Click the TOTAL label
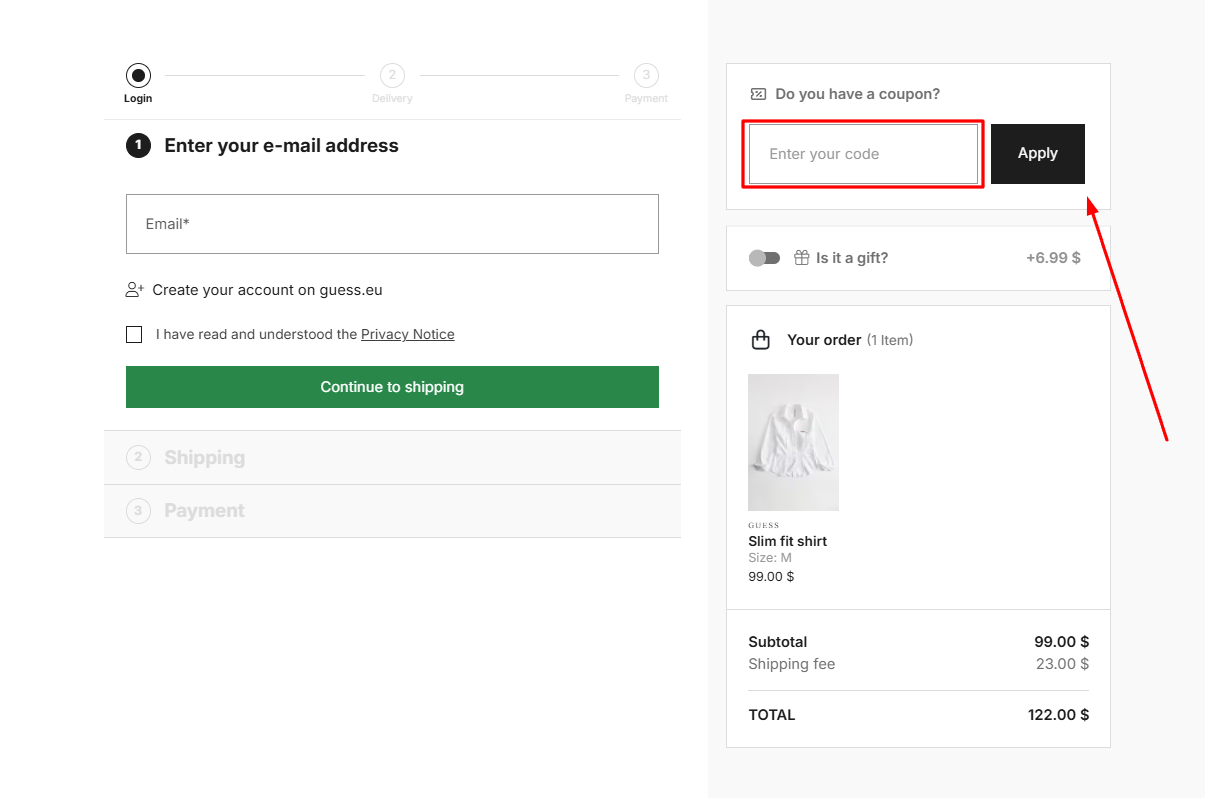 click(x=772, y=715)
